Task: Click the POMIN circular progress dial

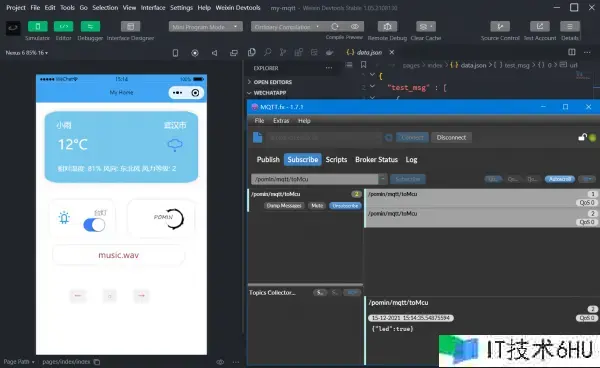Action: (174, 219)
